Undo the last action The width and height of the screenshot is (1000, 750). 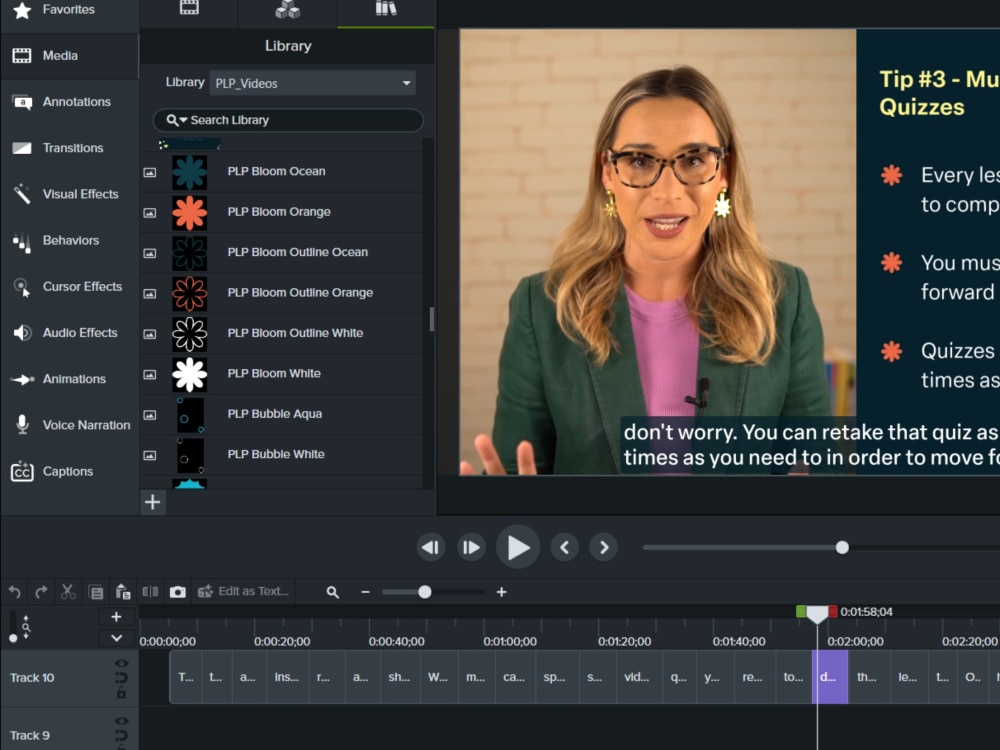[x=15, y=592]
